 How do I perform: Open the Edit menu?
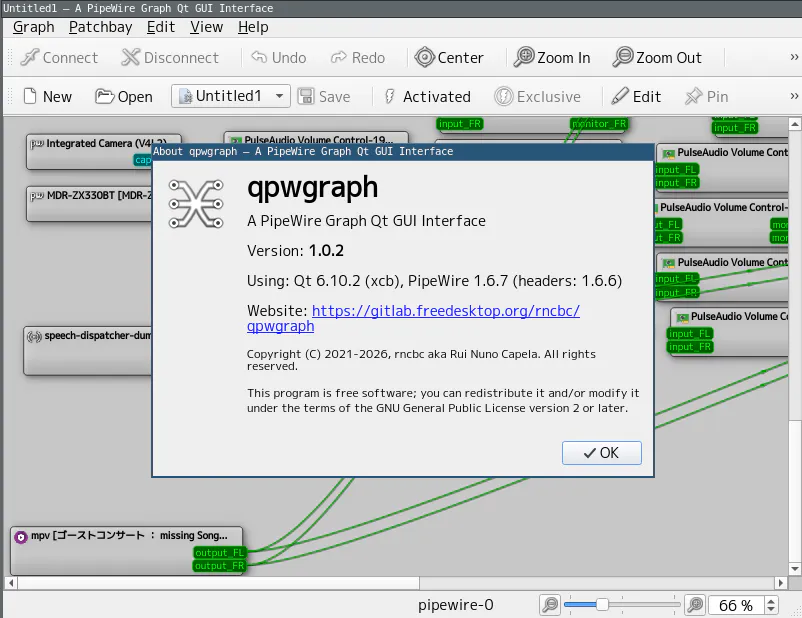coord(161,27)
